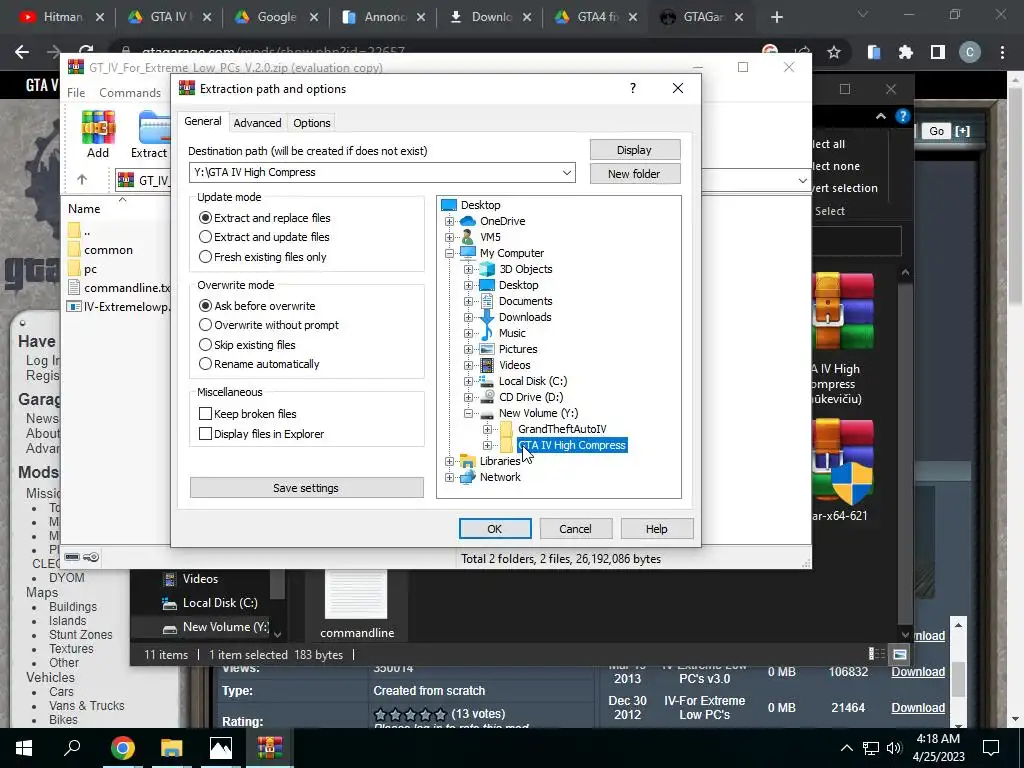Open the Photos app on taskbar

[x=221, y=747]
